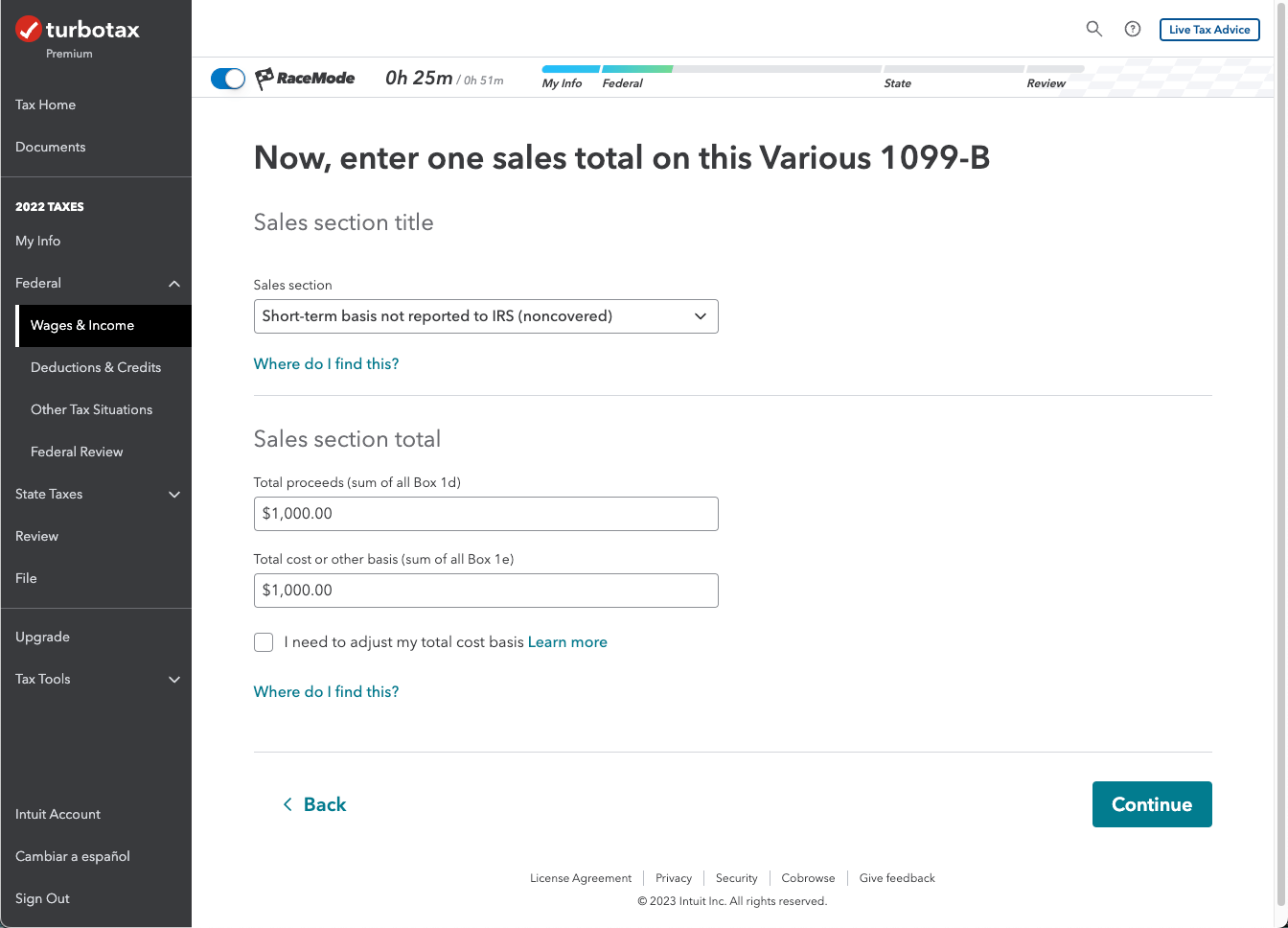Click the Live Tax Advice button

click(x=1209, y=30)
